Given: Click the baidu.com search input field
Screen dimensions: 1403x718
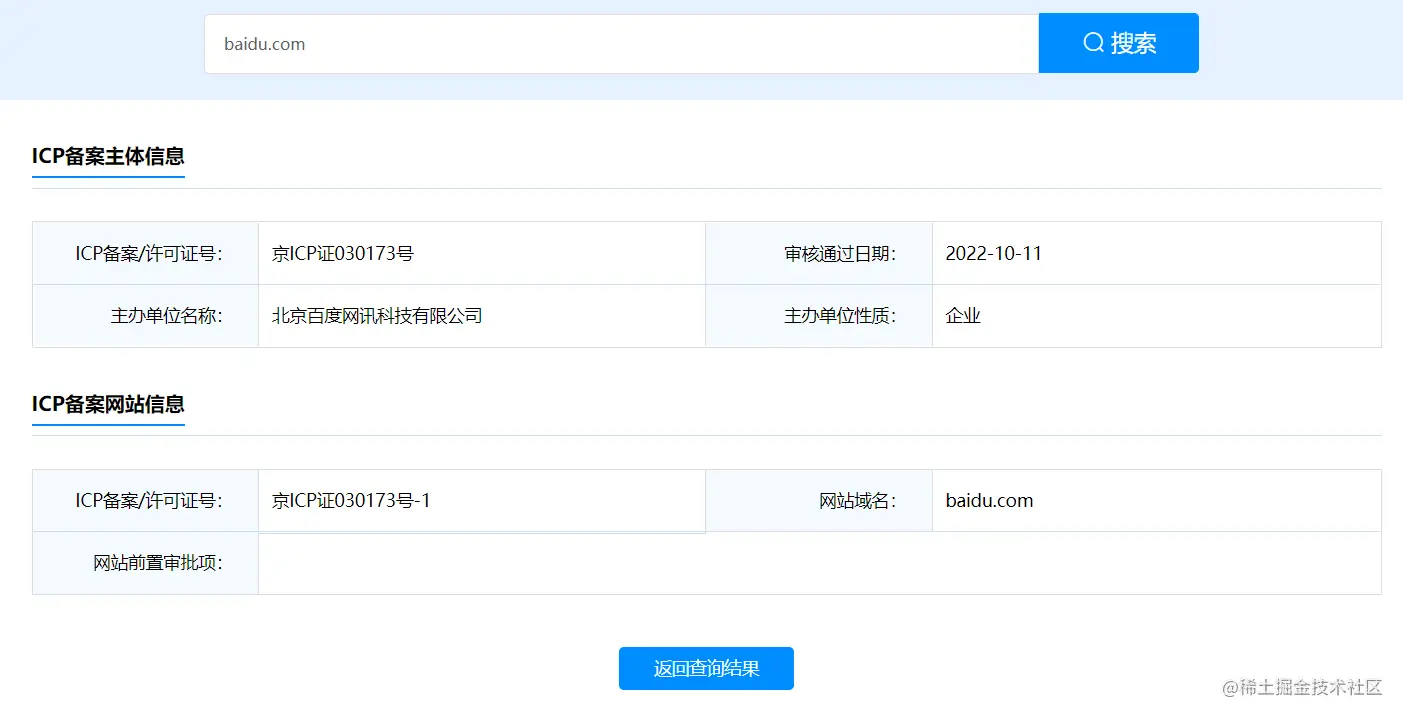Looking at the screenshot, I should point(621,44).
